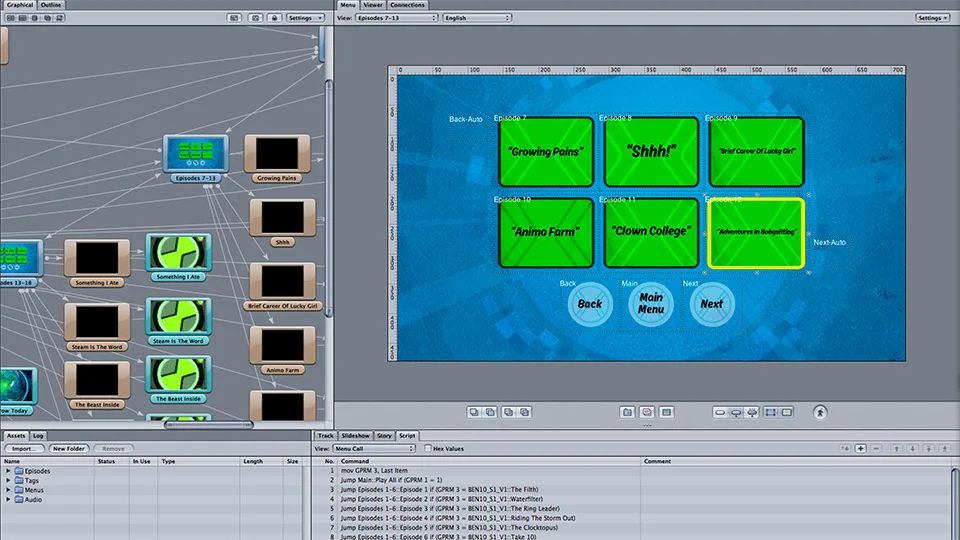Select the "Growing Pains" episode button
Viewport: 960px width, 540px height.
tap(546, 152)
